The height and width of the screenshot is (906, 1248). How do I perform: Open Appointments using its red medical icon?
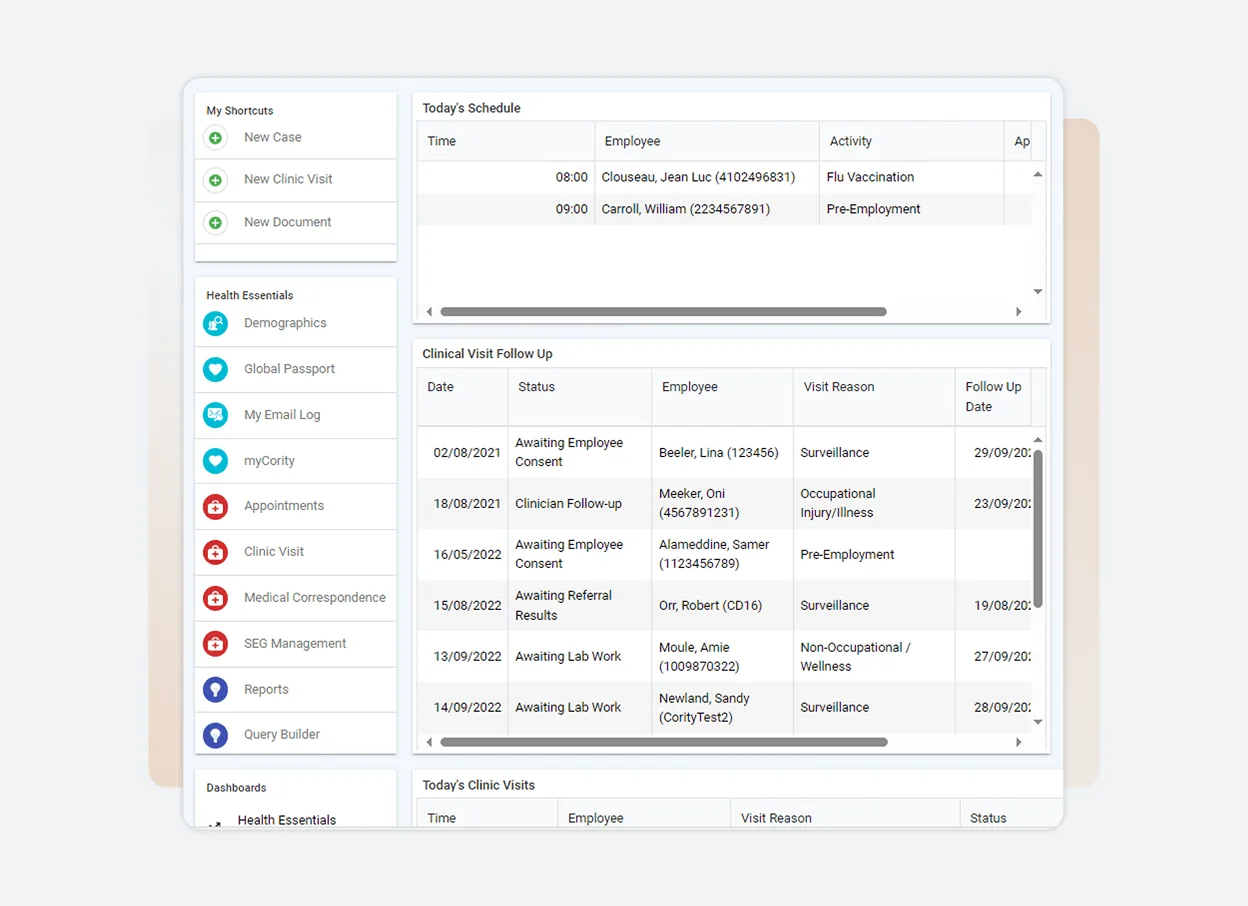[215, 506]
